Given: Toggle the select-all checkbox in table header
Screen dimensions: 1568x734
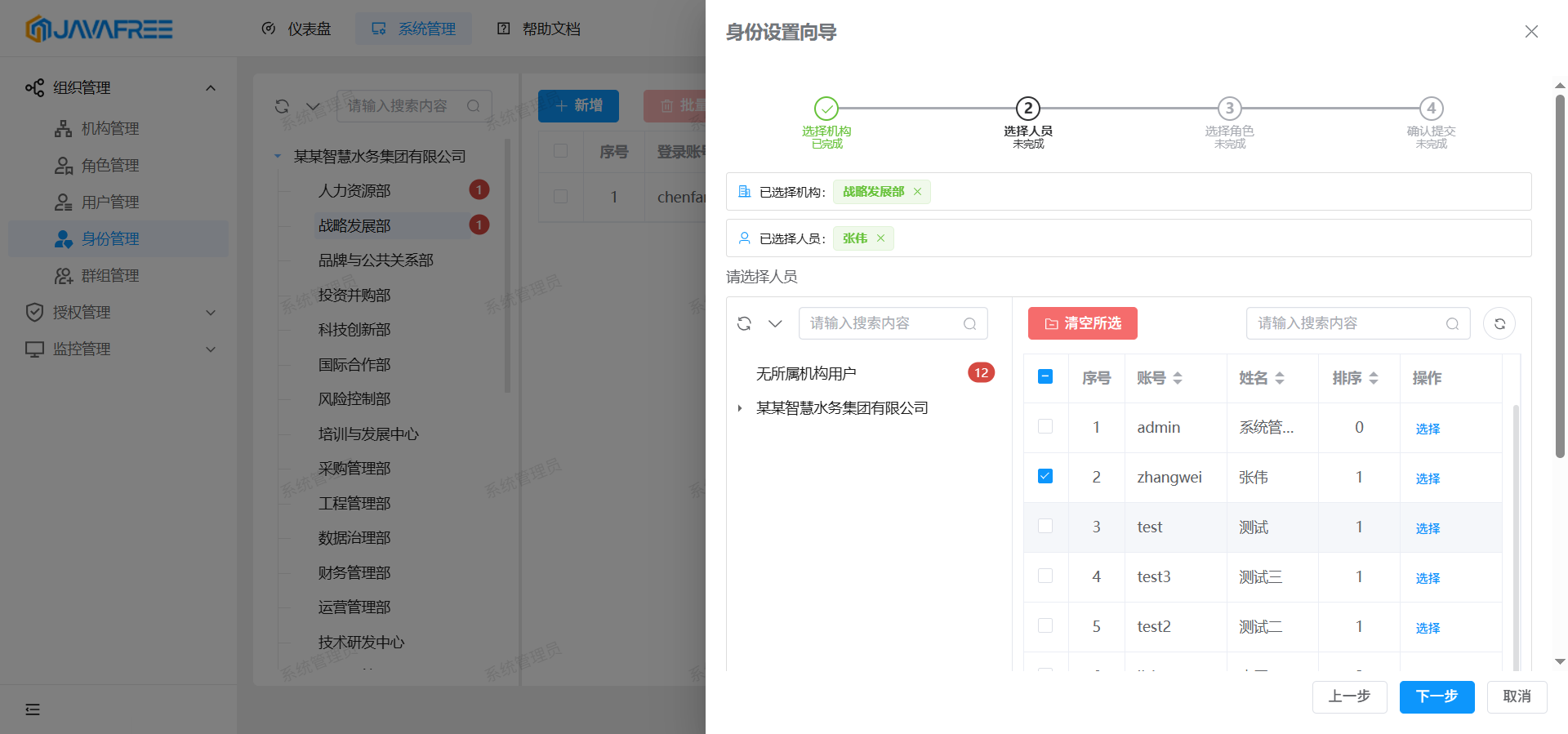Looking at the screenshot, I should point(1045,376).
